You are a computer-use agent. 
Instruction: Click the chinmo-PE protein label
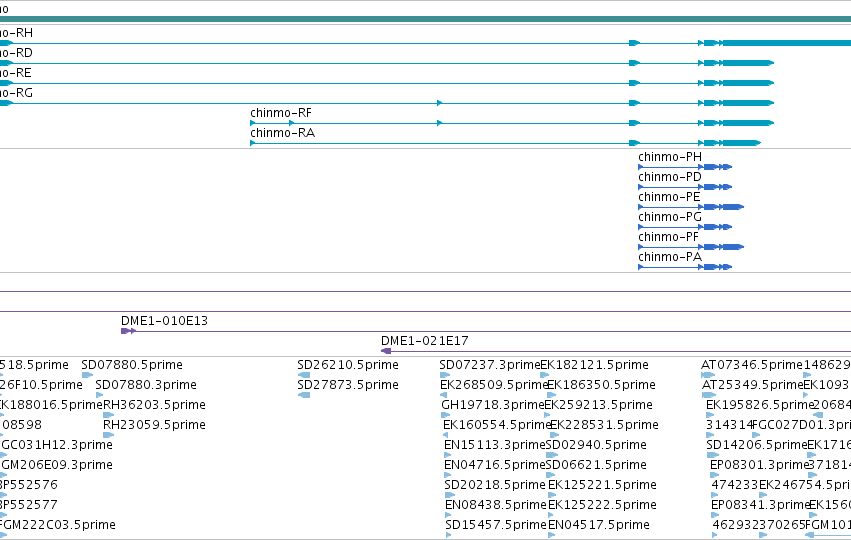pos(669,197)
